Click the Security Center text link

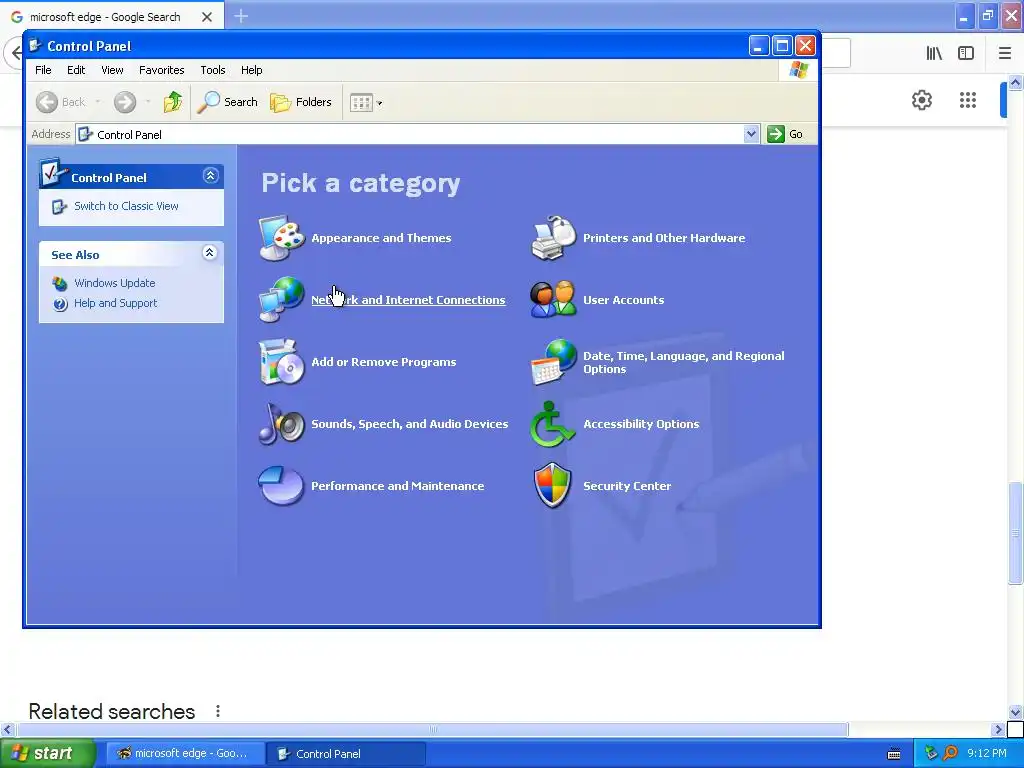[x=627, y=486]
